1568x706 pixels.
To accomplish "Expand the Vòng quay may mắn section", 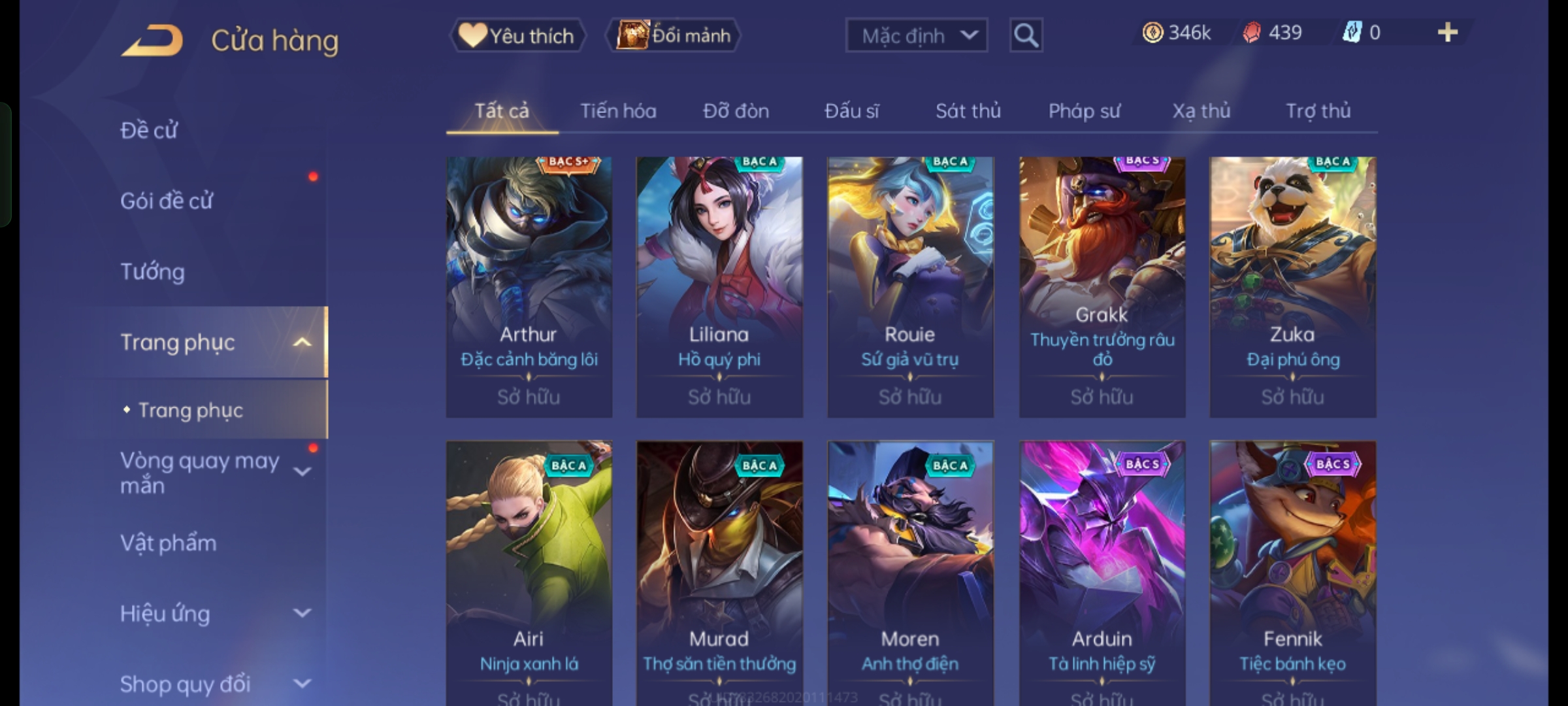I will click(x=302, y=471).
